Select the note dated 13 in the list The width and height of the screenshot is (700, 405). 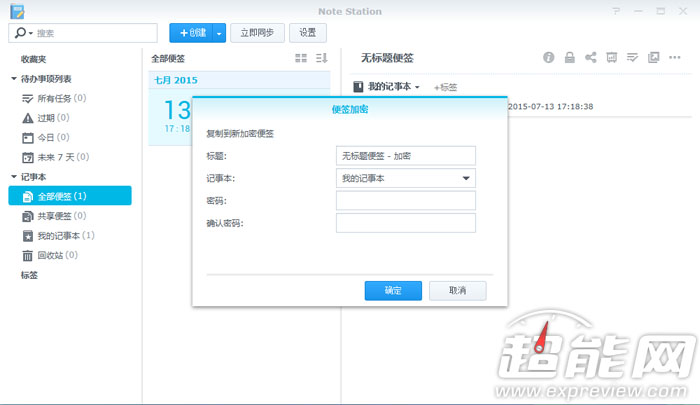171,117
